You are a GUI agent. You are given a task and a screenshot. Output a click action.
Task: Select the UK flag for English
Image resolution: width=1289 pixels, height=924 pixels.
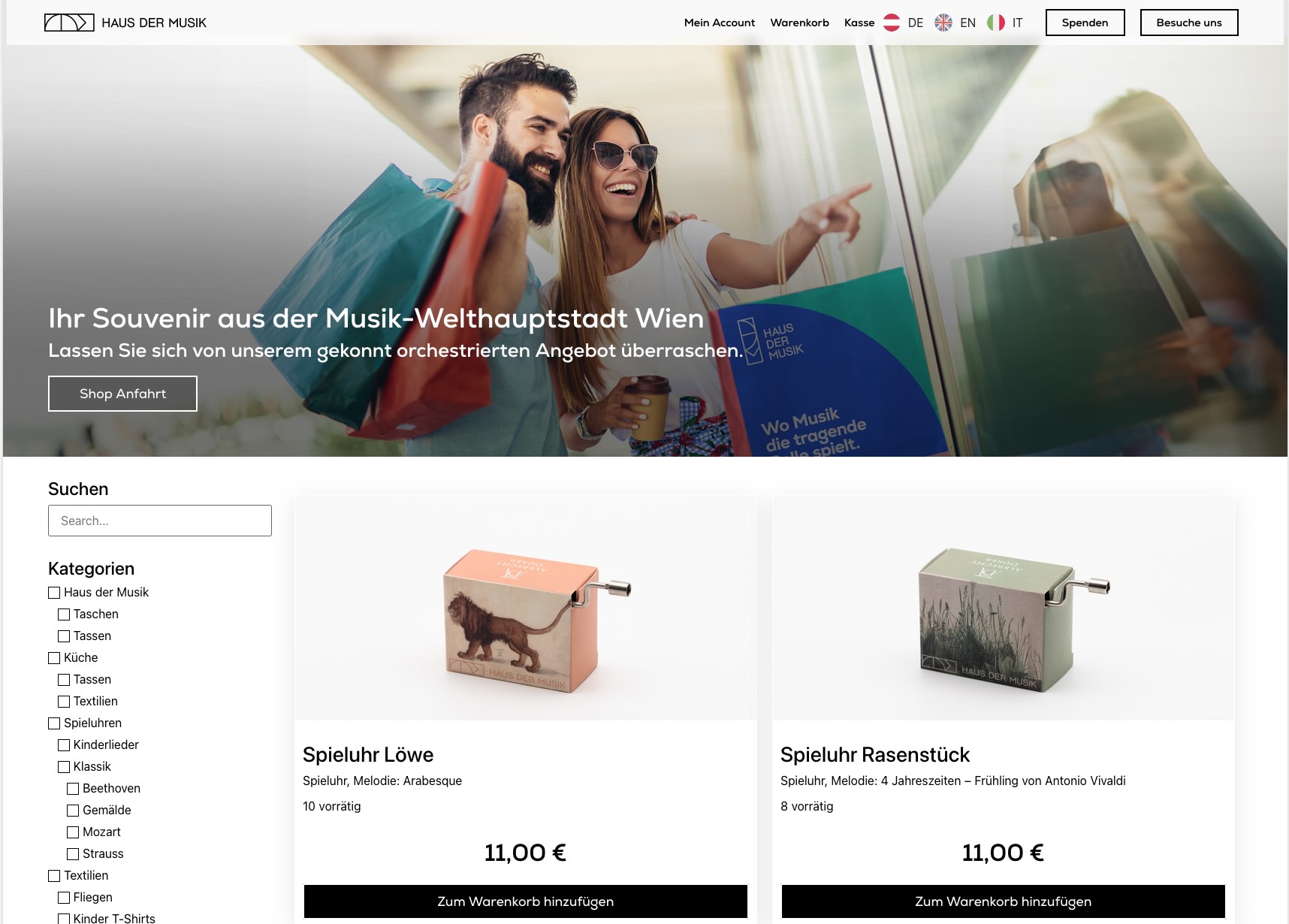tap(943, 23)
